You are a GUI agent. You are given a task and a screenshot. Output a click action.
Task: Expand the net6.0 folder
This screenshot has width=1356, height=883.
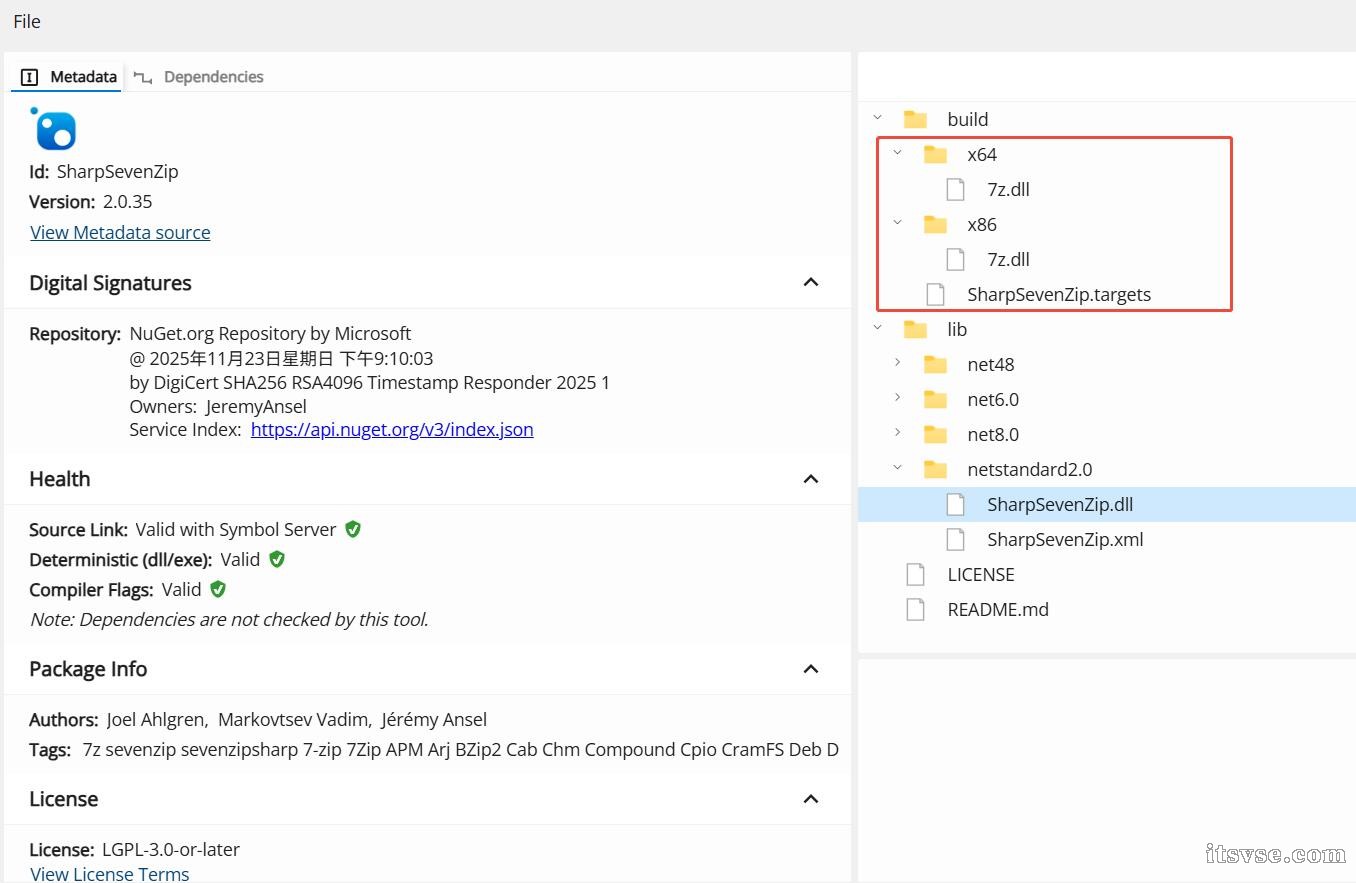[897, 399]
